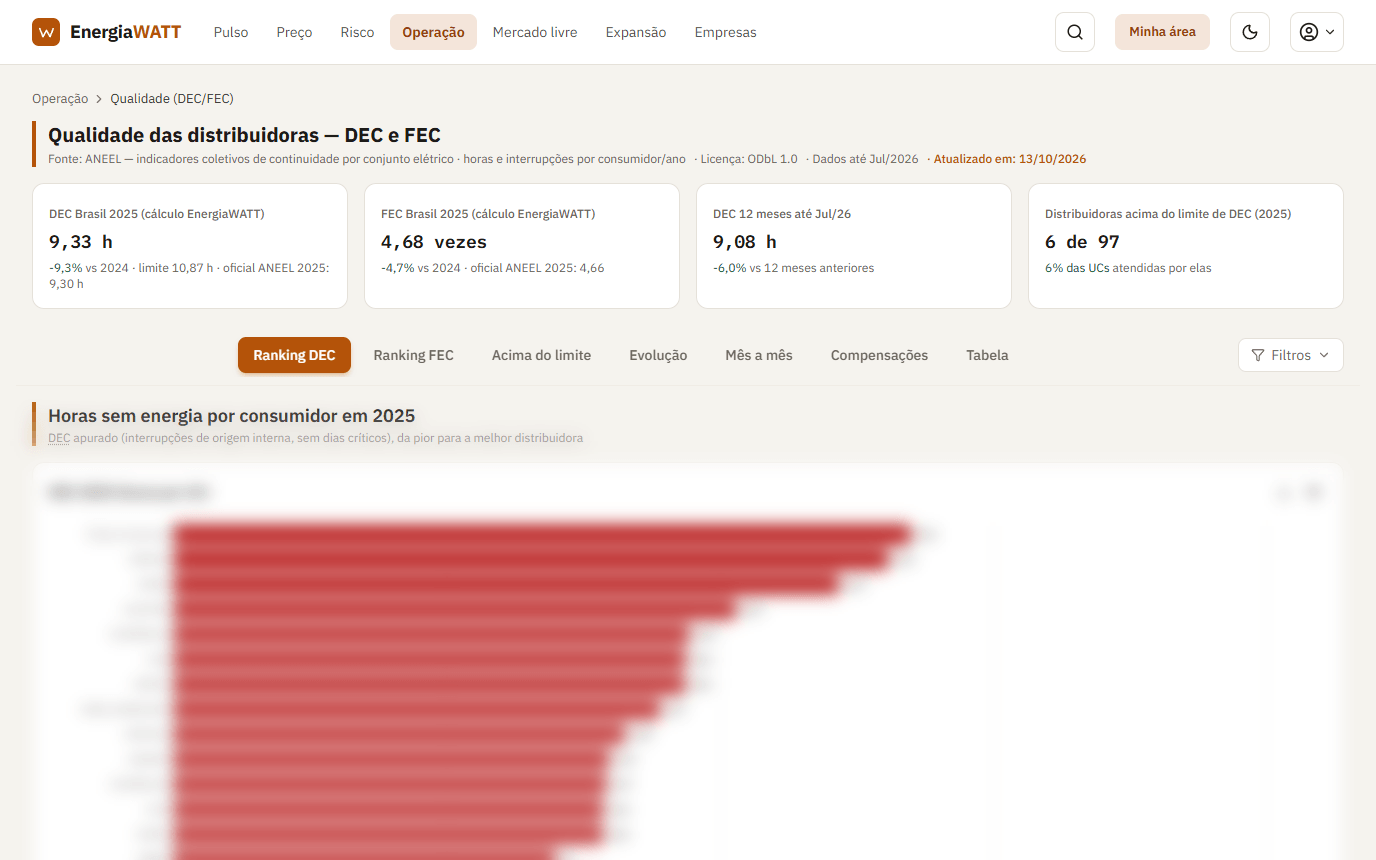Click the topmost red bar in chart
1376x860 pixels.
point(542,535)
